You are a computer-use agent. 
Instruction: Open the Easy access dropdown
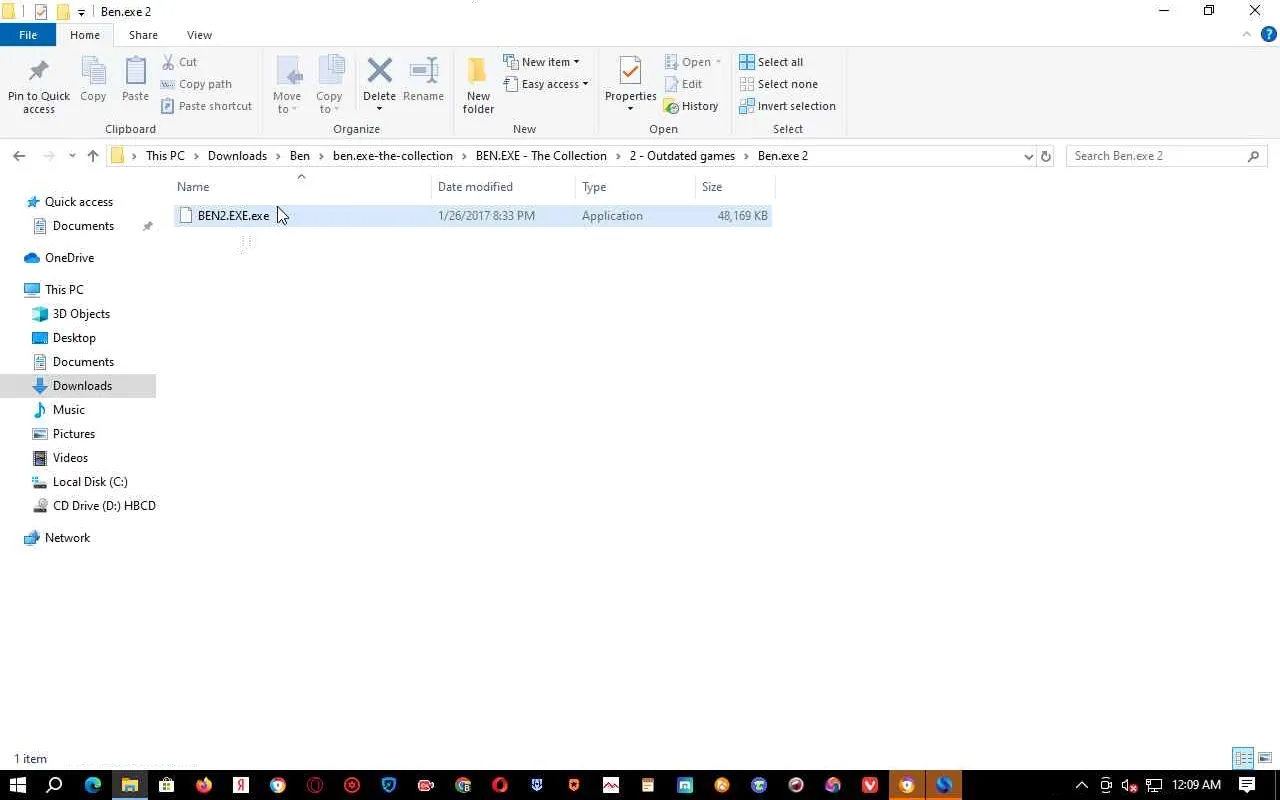[546, 84]
